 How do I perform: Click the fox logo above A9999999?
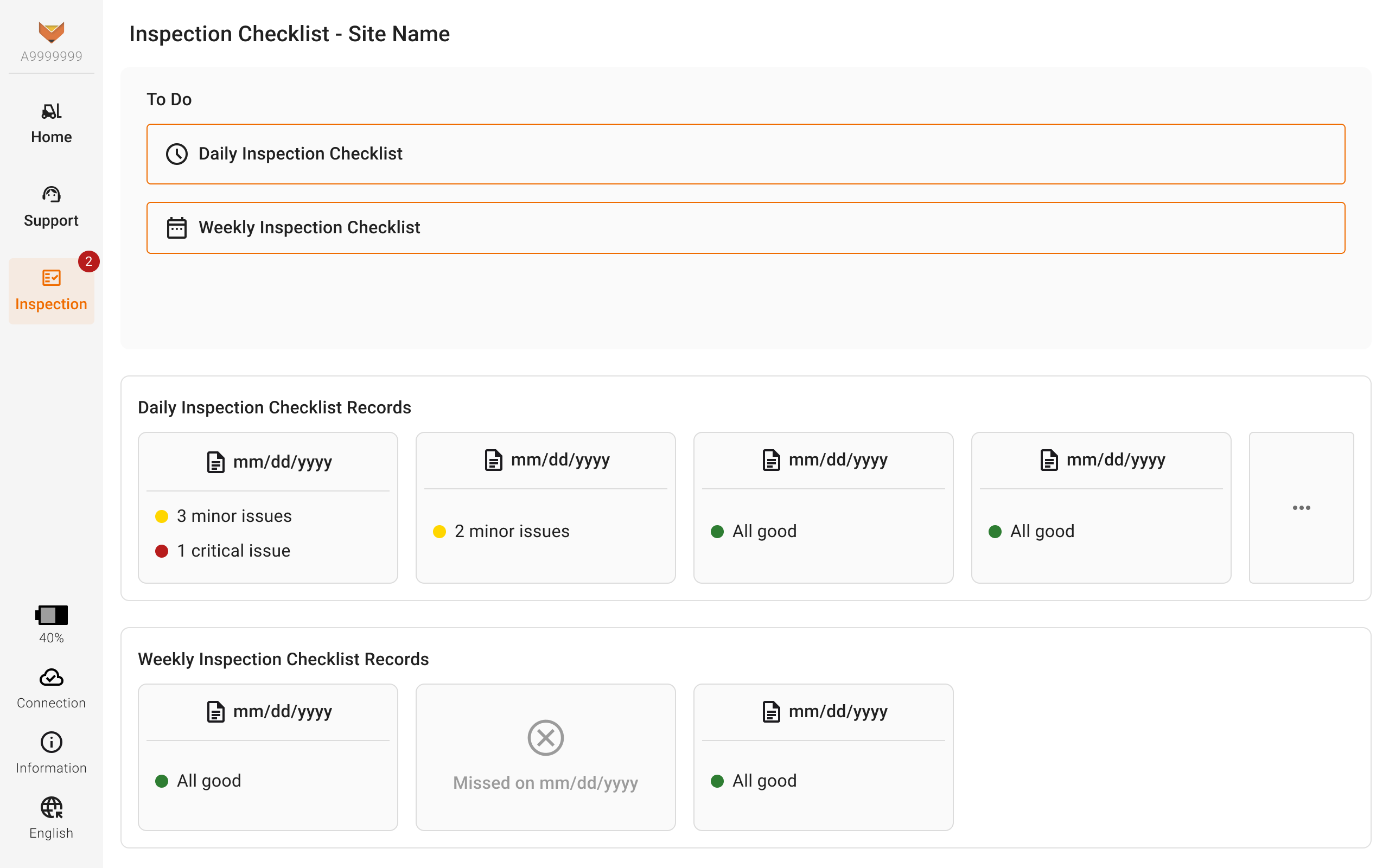pyautogui.click(x=51, y=31)
